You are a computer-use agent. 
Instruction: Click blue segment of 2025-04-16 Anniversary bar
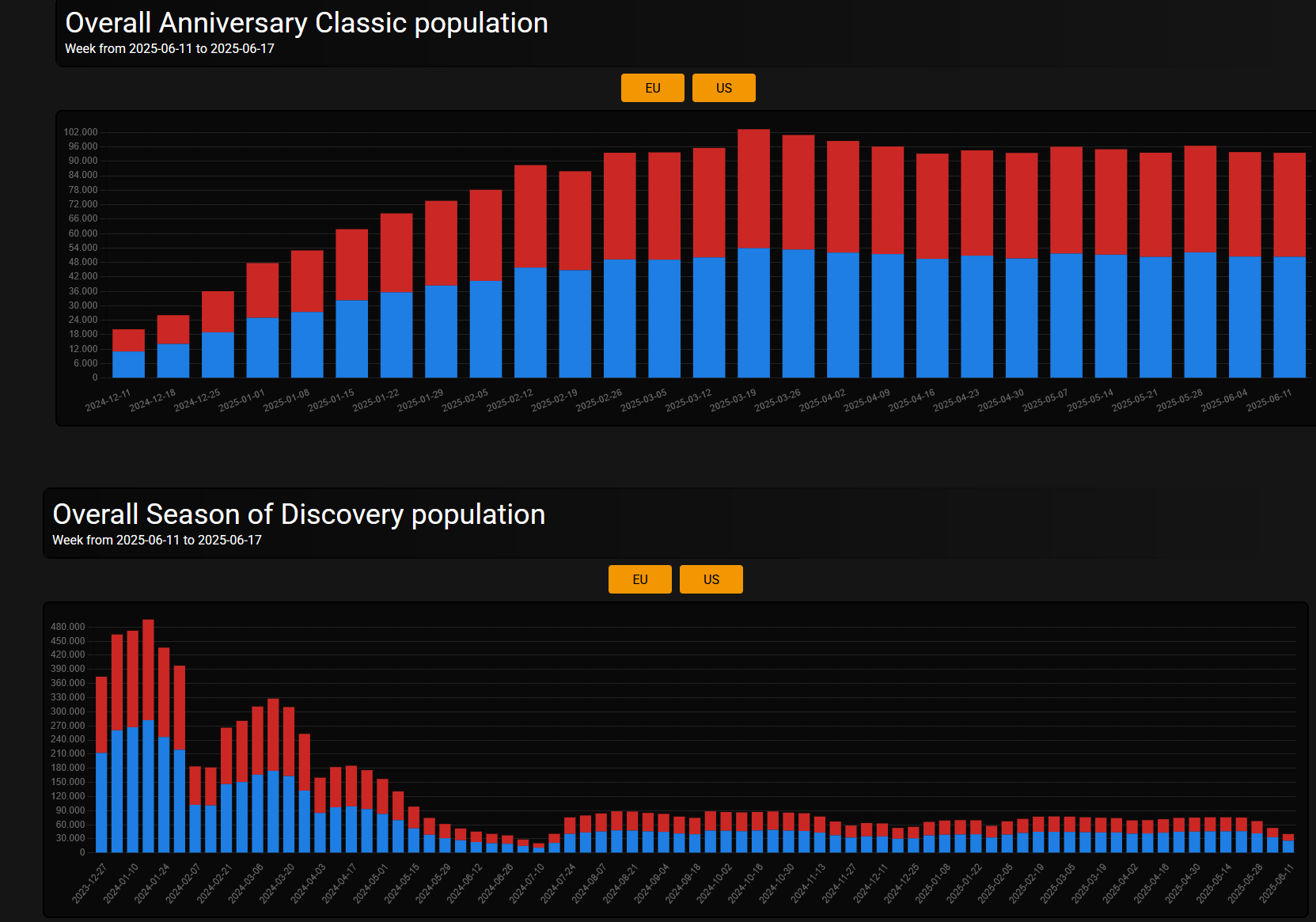[x=932, y=318]
